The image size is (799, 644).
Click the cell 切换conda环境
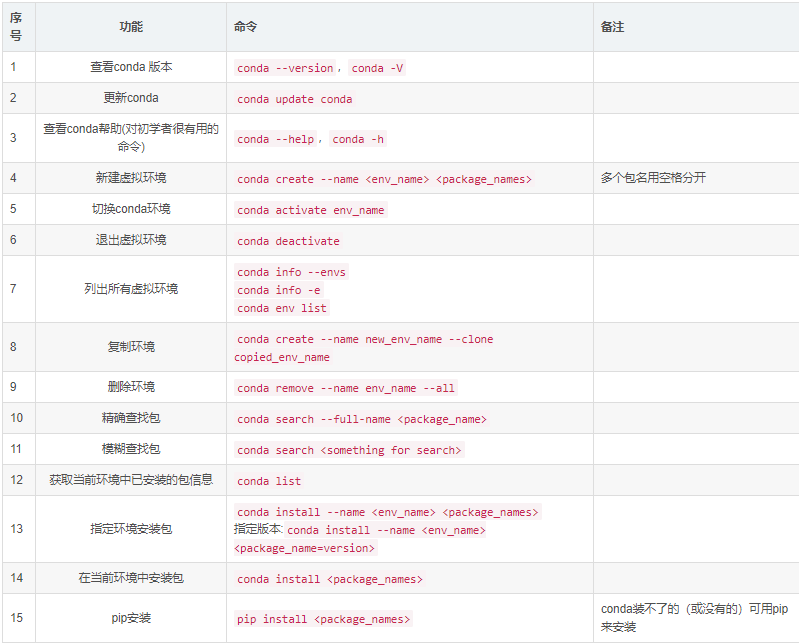[x=131, y=209]
